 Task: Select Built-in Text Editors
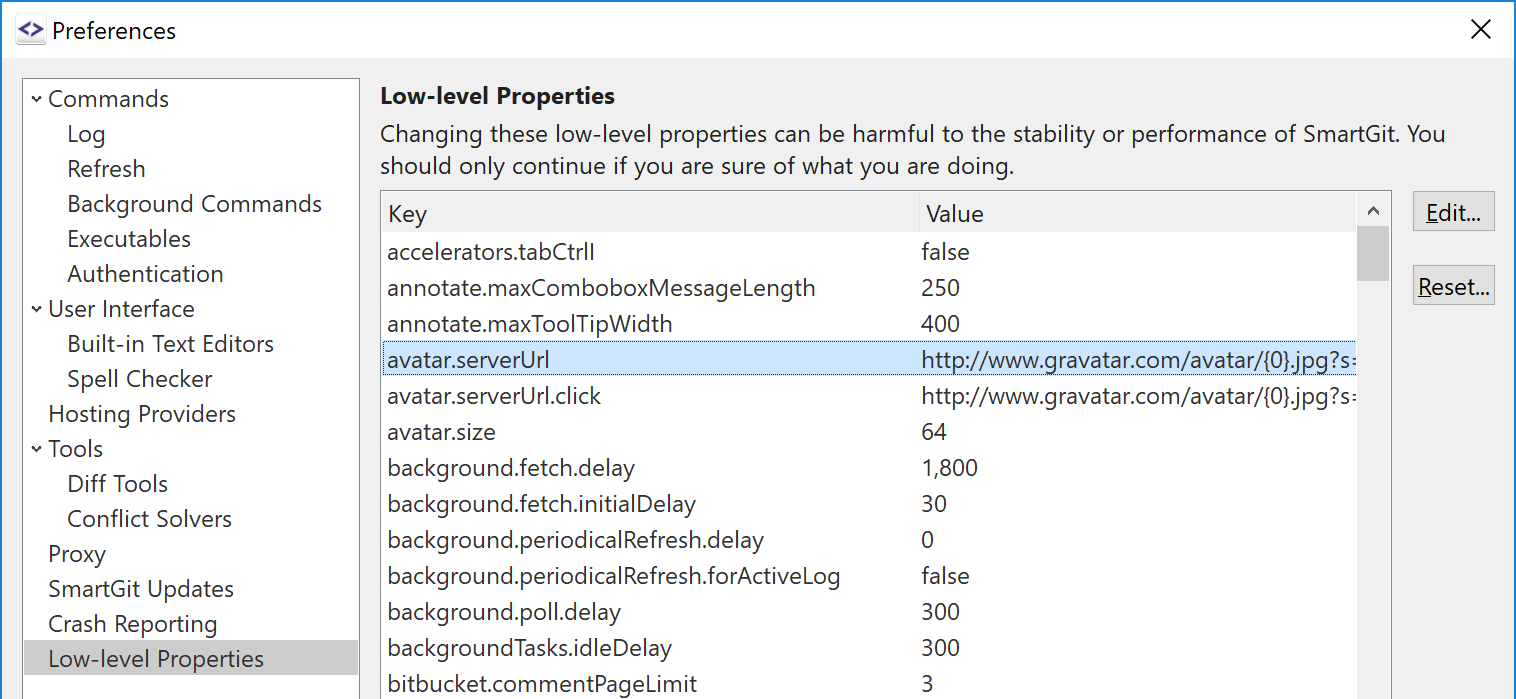coord(170,343)
